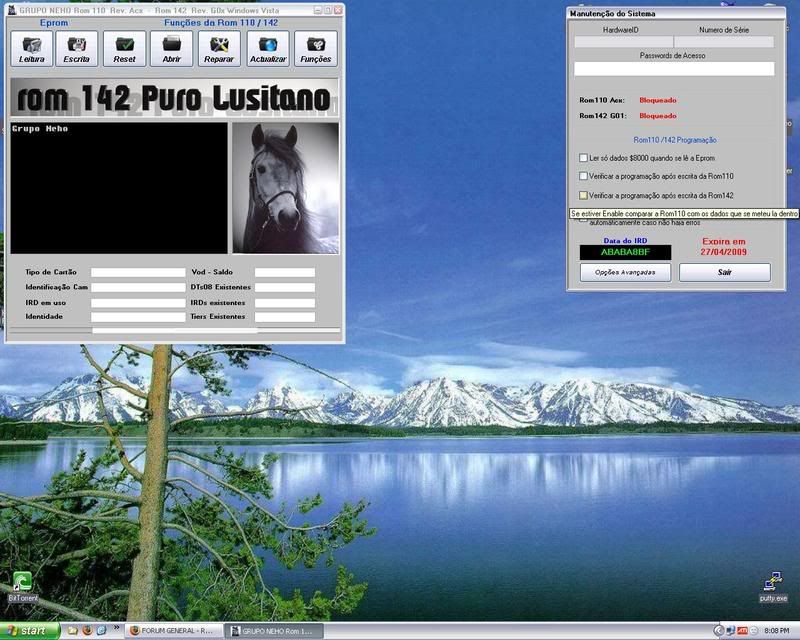Click the Vod - Saldo field

284,272
